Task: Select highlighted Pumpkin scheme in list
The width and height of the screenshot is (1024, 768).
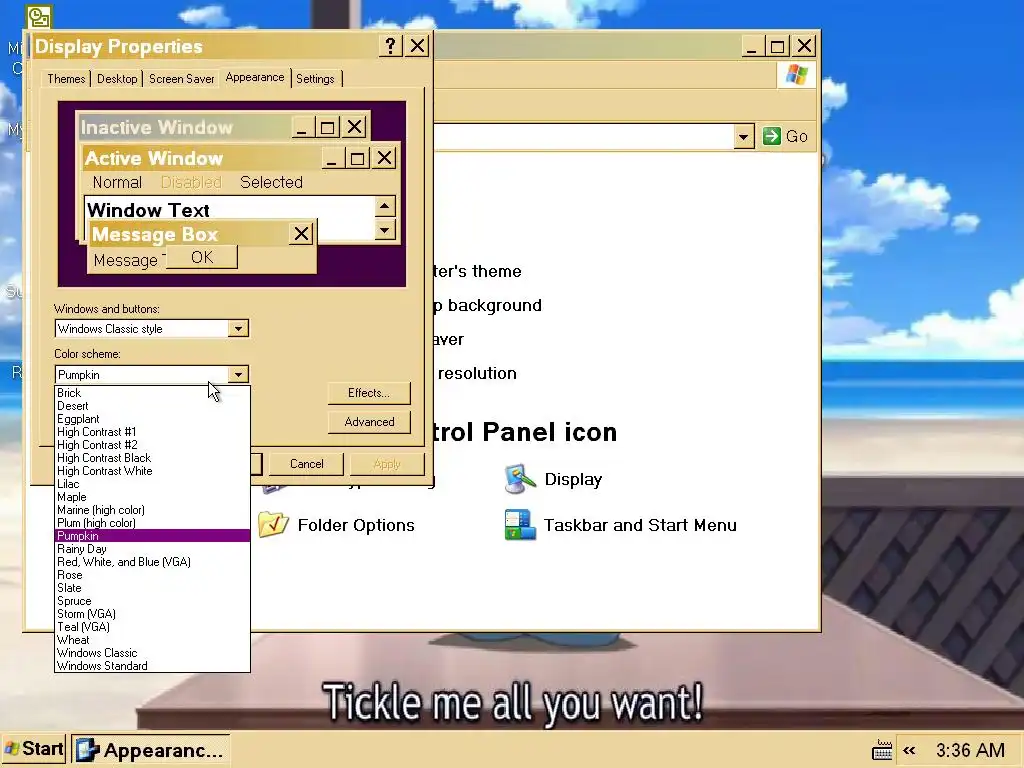Action: [152, 536]
